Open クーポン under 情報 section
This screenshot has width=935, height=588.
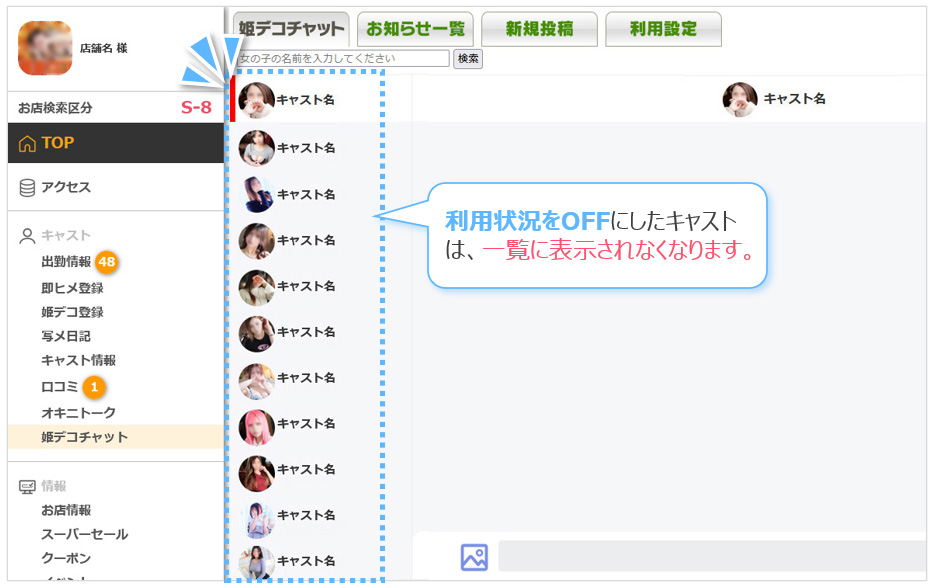pos(66,558)
